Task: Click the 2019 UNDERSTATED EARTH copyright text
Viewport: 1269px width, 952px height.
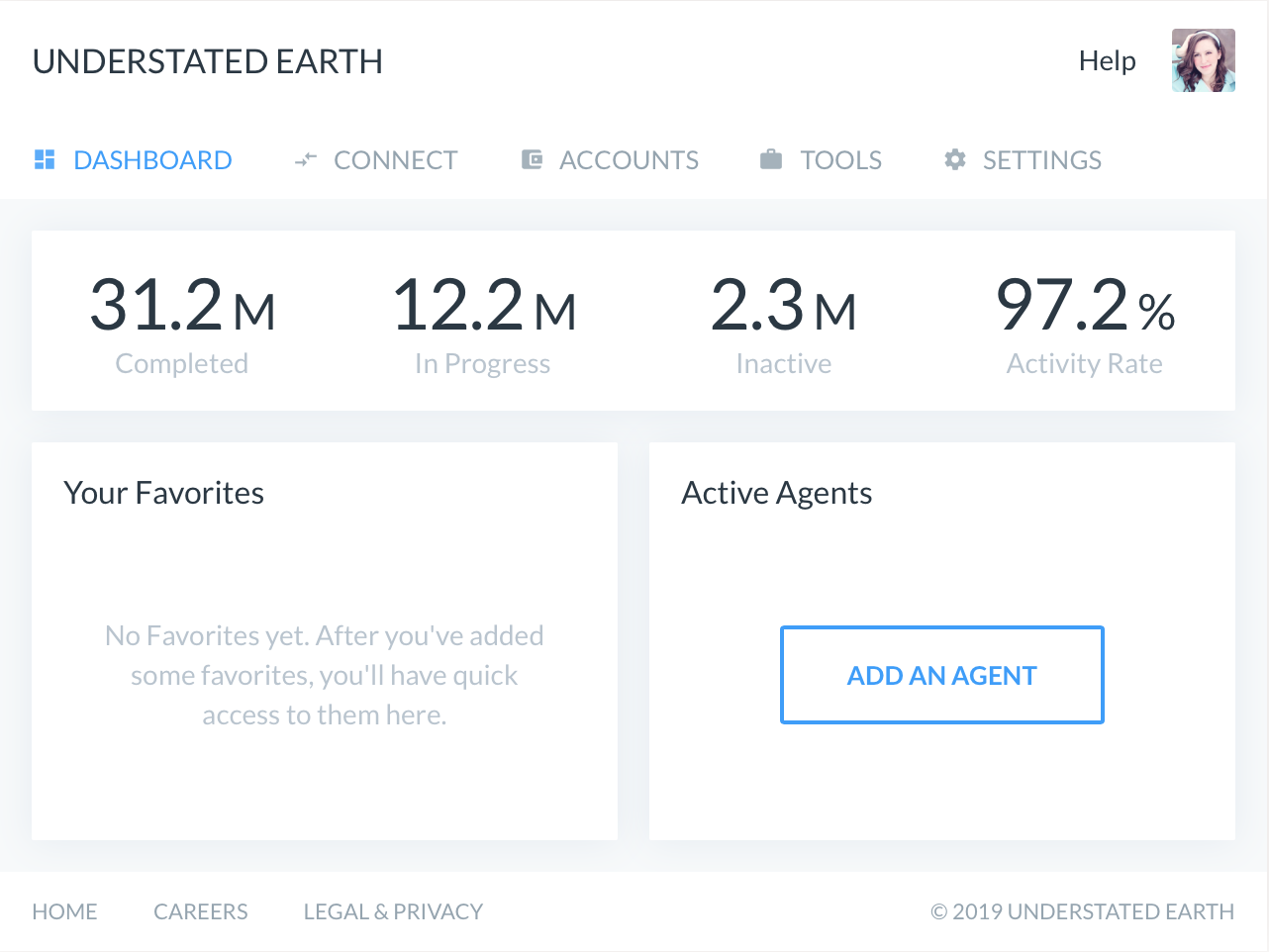Action: point(1083,911)
